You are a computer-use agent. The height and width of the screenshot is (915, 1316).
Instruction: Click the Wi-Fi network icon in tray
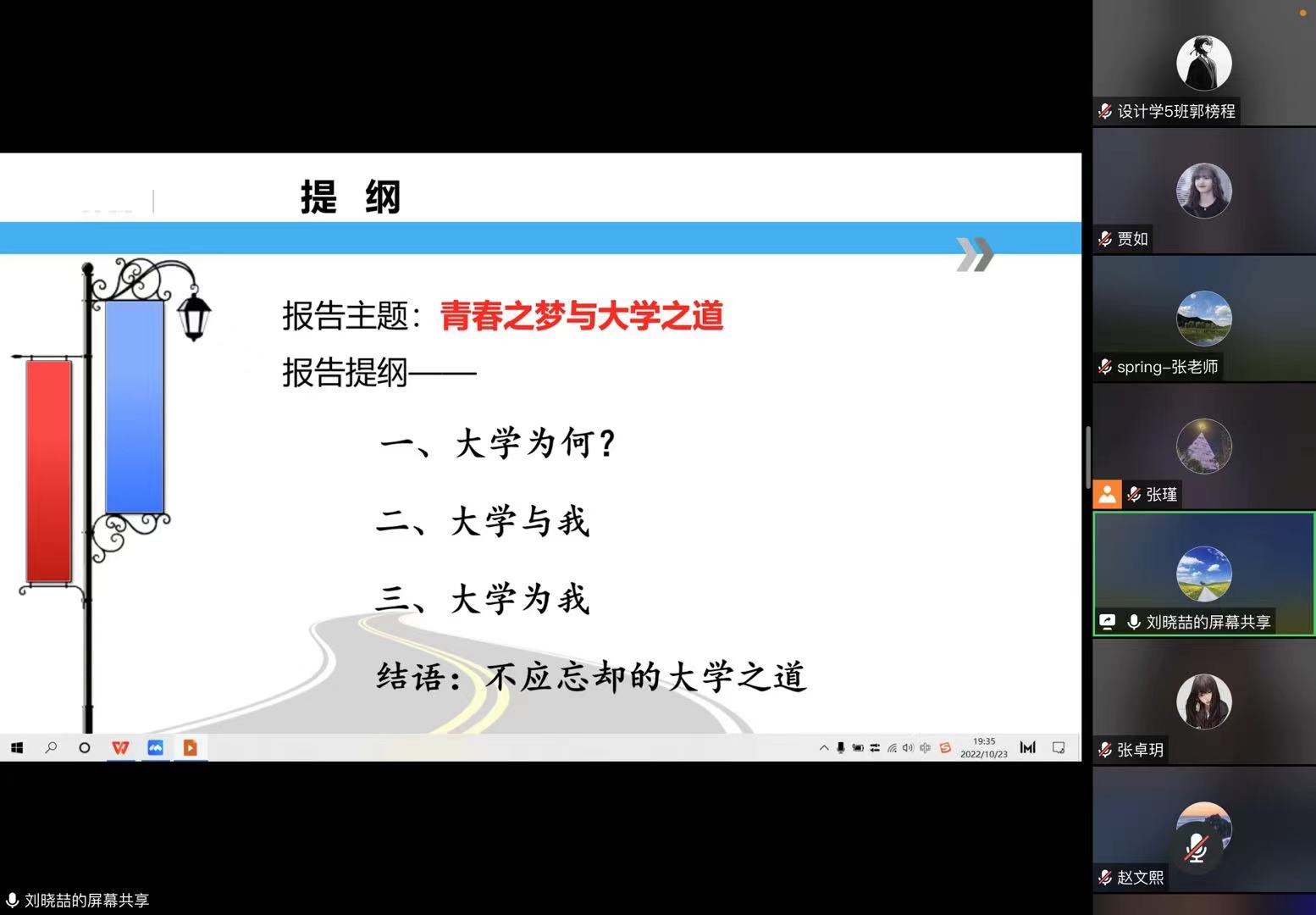click(x=892, y=747)
